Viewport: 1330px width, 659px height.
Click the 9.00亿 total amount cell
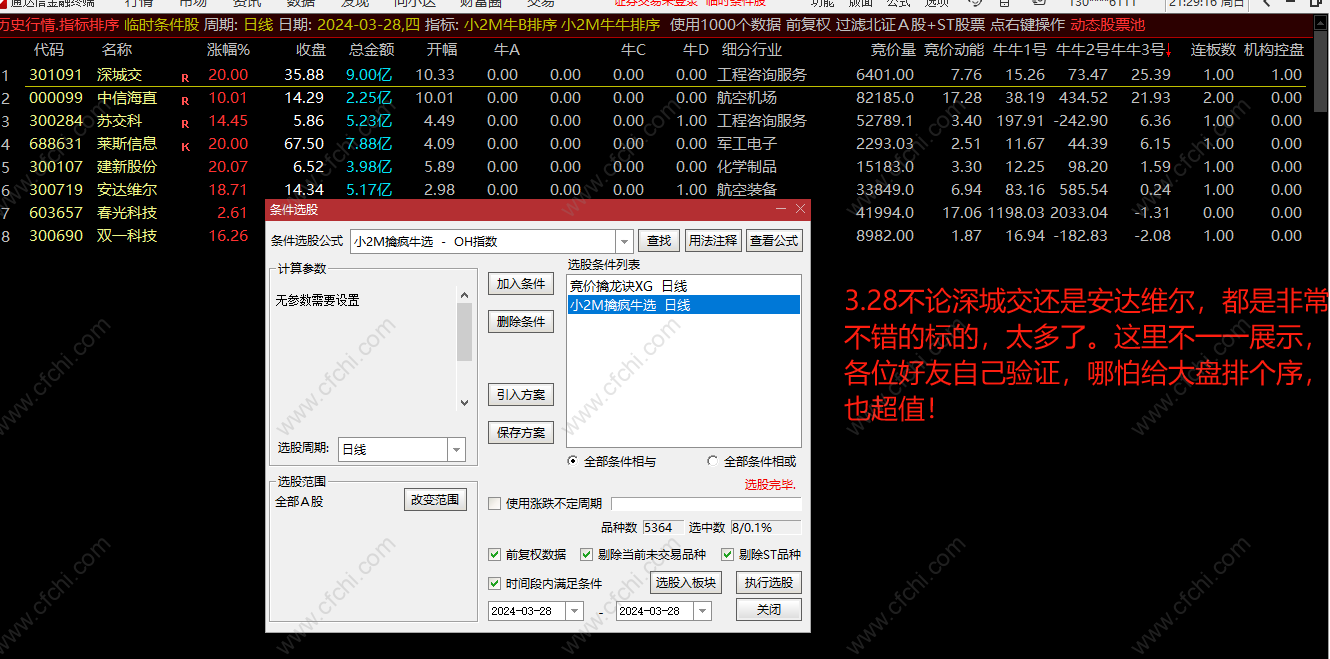click(x=369, y=75)
